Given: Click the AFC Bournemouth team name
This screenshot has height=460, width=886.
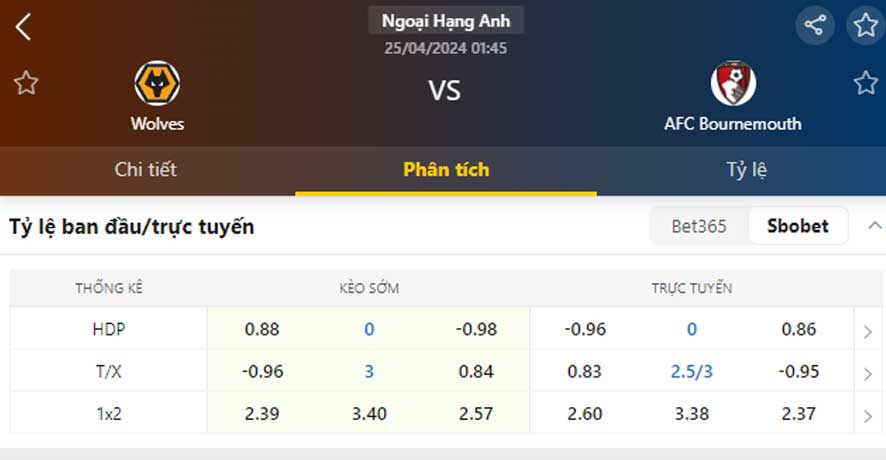Looking at the screenshot, I should [733, 124].
